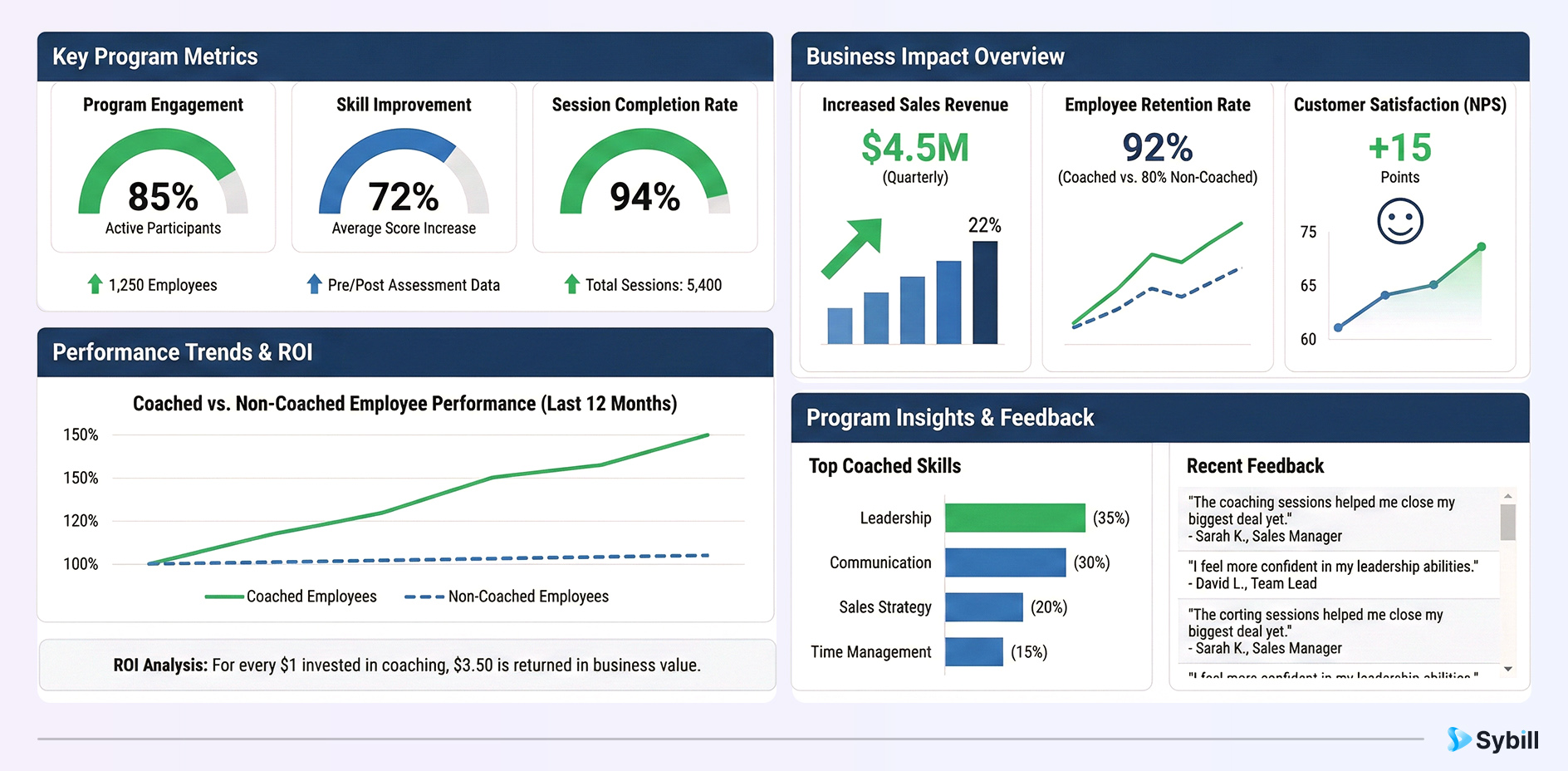Viewport: 1568px width, 771px height.
Task: Click the green arrow beside 1,250 Employees
Action: tap(96, 284)
